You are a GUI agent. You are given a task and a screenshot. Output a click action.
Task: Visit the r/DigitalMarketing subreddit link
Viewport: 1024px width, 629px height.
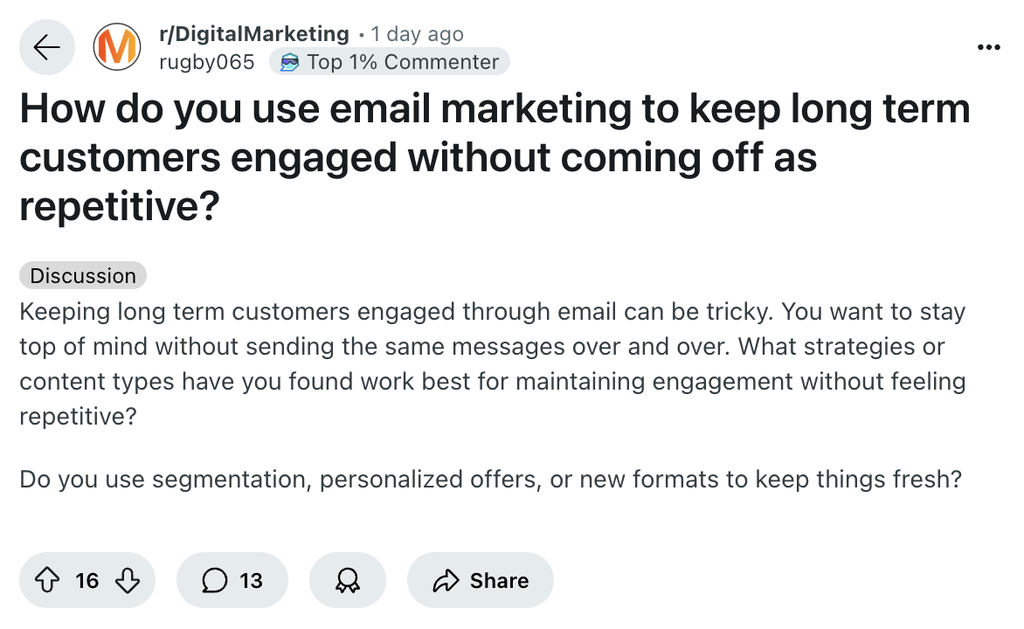pyautogui.click(x=254, y=34)
